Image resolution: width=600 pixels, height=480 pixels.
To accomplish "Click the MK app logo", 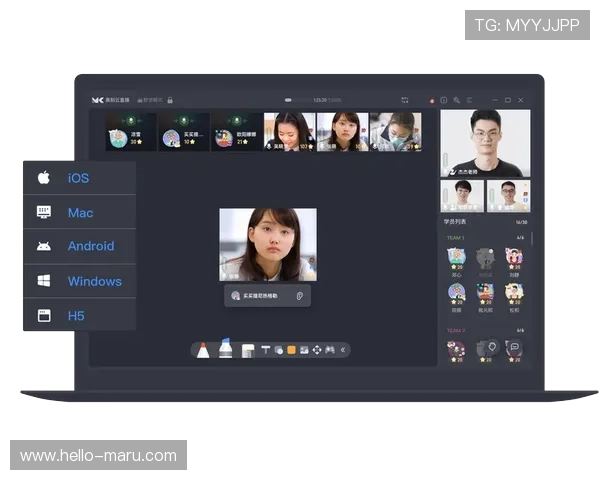I will pyautogui.click(x=98, y=100).
